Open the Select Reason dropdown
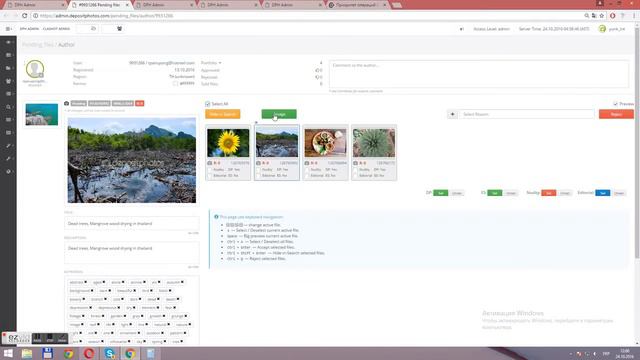 click(526, 114)
